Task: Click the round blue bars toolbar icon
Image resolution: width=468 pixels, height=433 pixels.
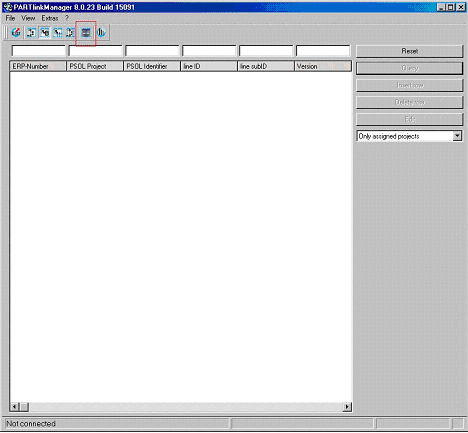Action: (101, 33)
